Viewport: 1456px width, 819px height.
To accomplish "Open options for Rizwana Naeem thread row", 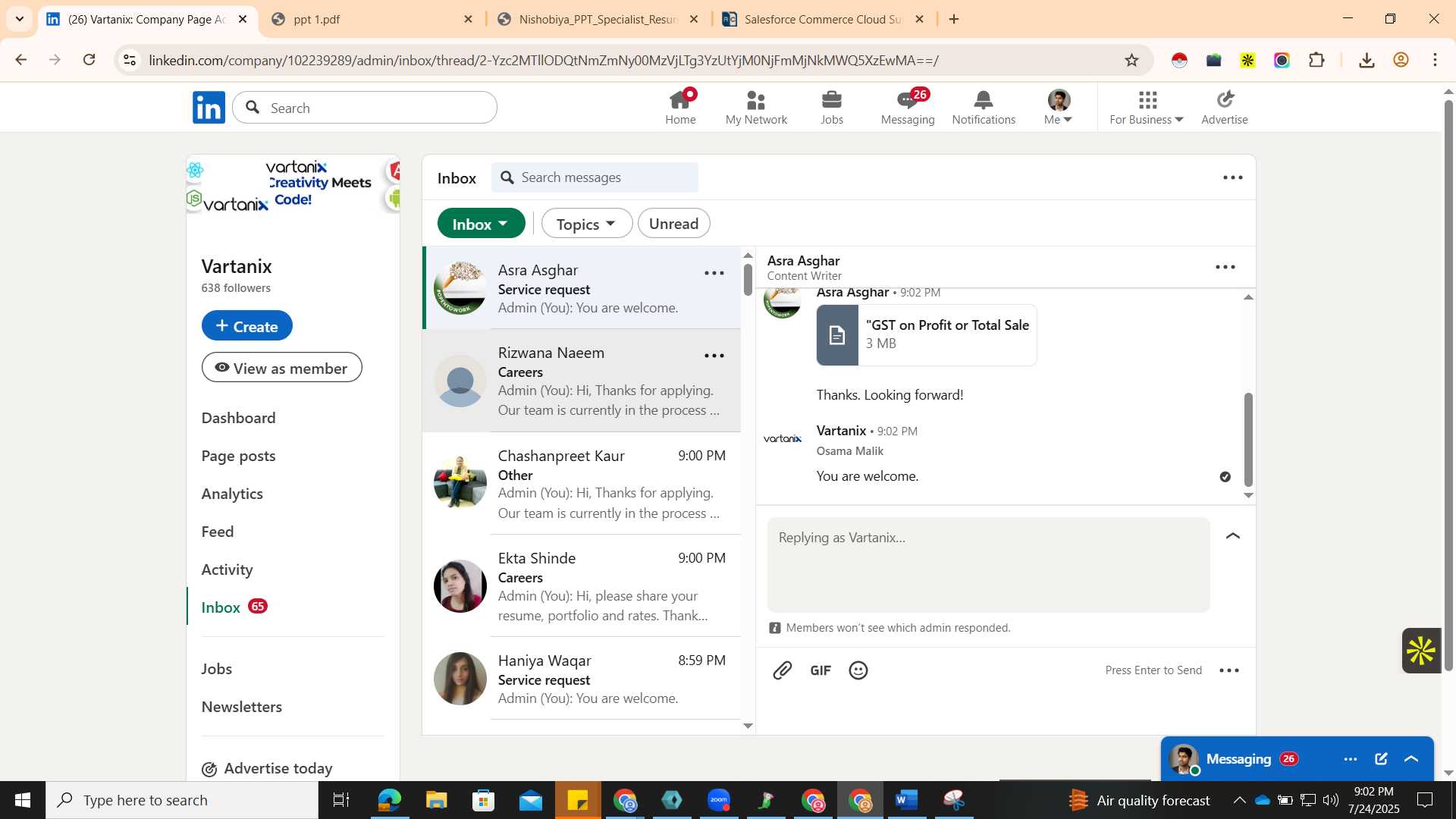I will (714, 356).
